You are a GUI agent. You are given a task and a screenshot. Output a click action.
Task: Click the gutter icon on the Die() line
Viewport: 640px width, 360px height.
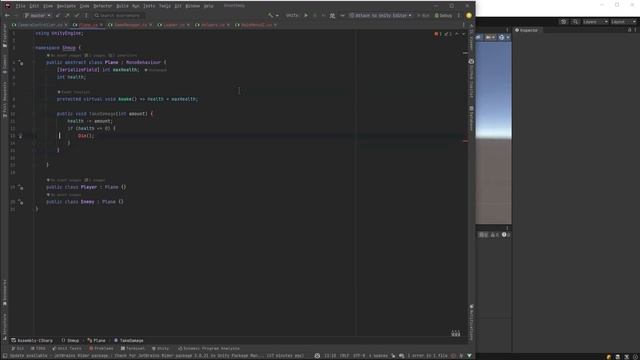tap(20, 136)
